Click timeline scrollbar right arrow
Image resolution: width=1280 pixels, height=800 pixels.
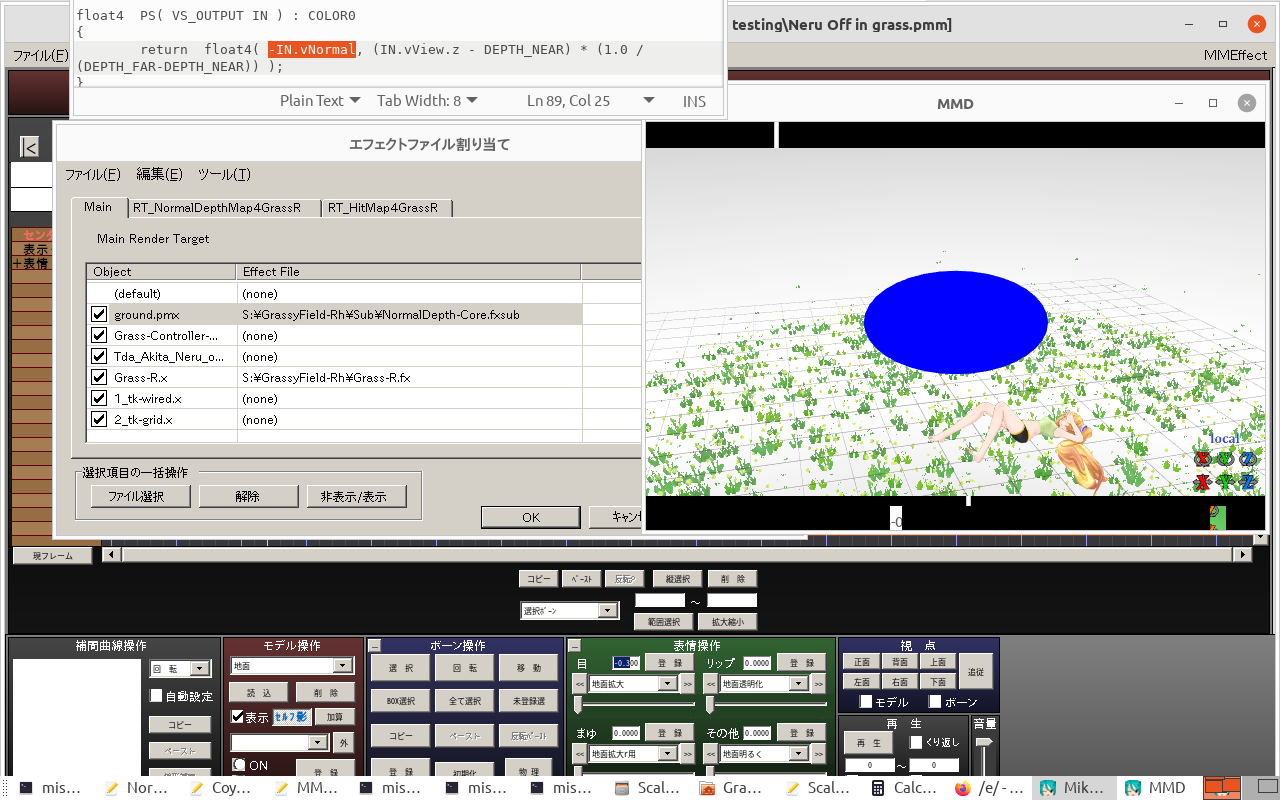1243,554
